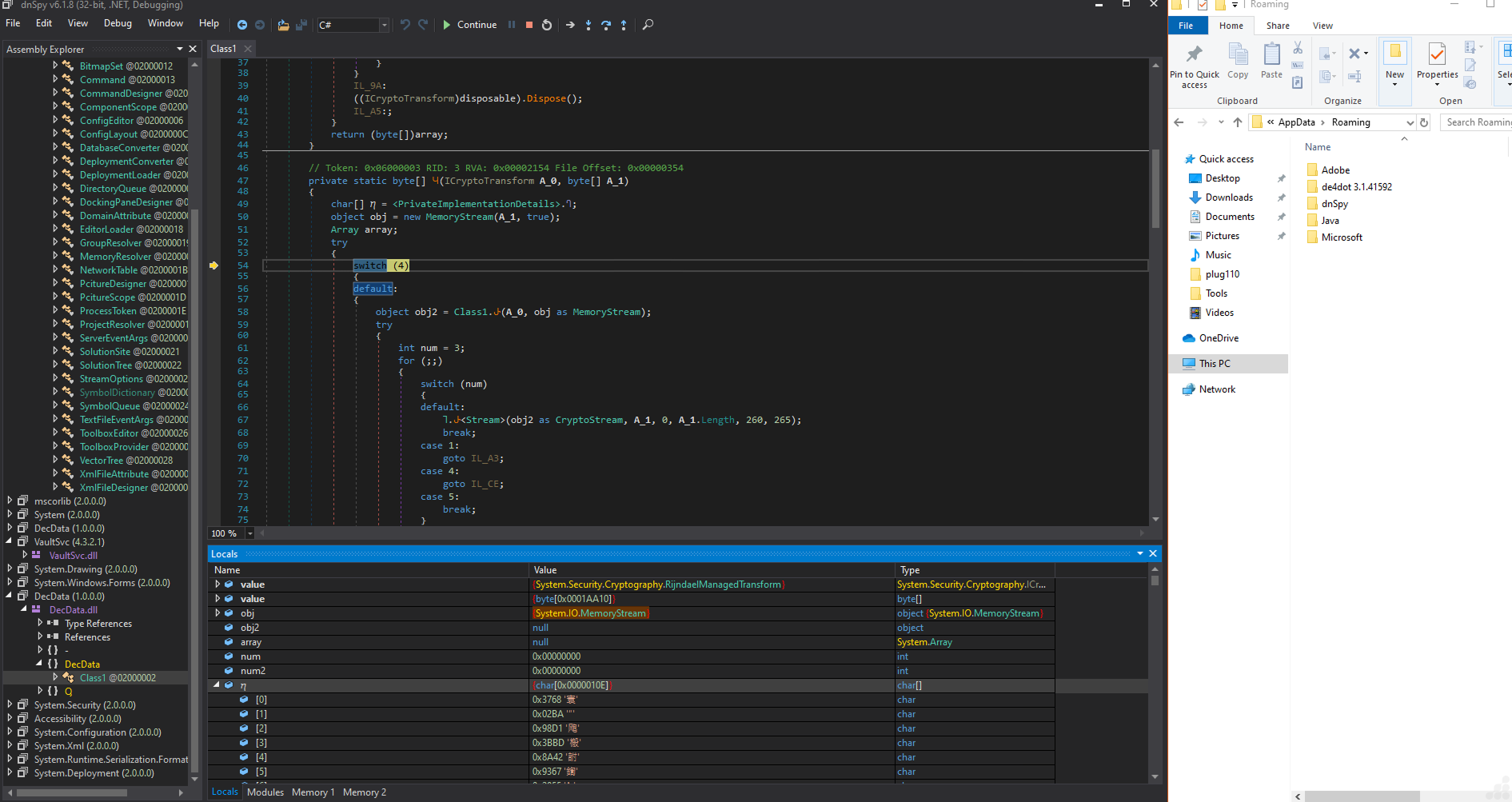Open the Debug menu

tap(118, 23)
